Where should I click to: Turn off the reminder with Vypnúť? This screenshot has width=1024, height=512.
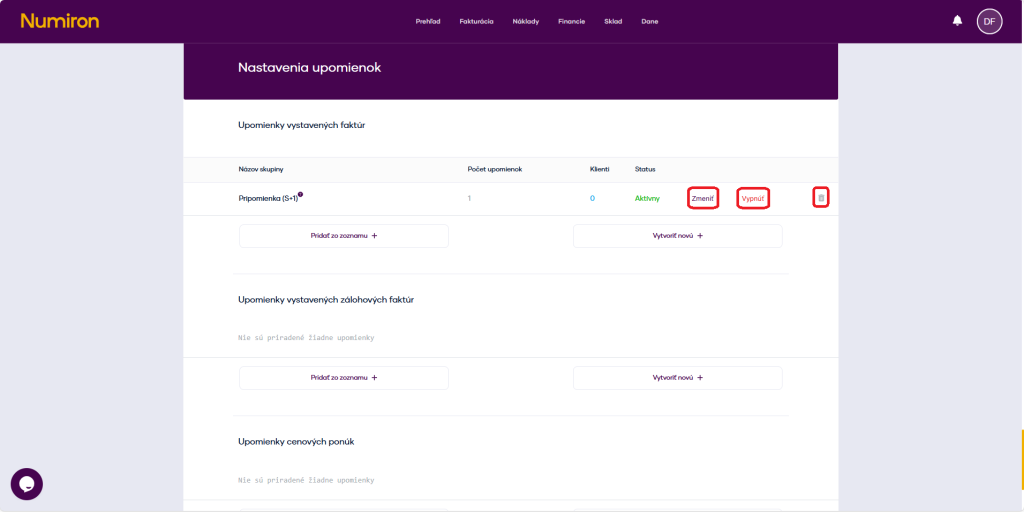752,198
